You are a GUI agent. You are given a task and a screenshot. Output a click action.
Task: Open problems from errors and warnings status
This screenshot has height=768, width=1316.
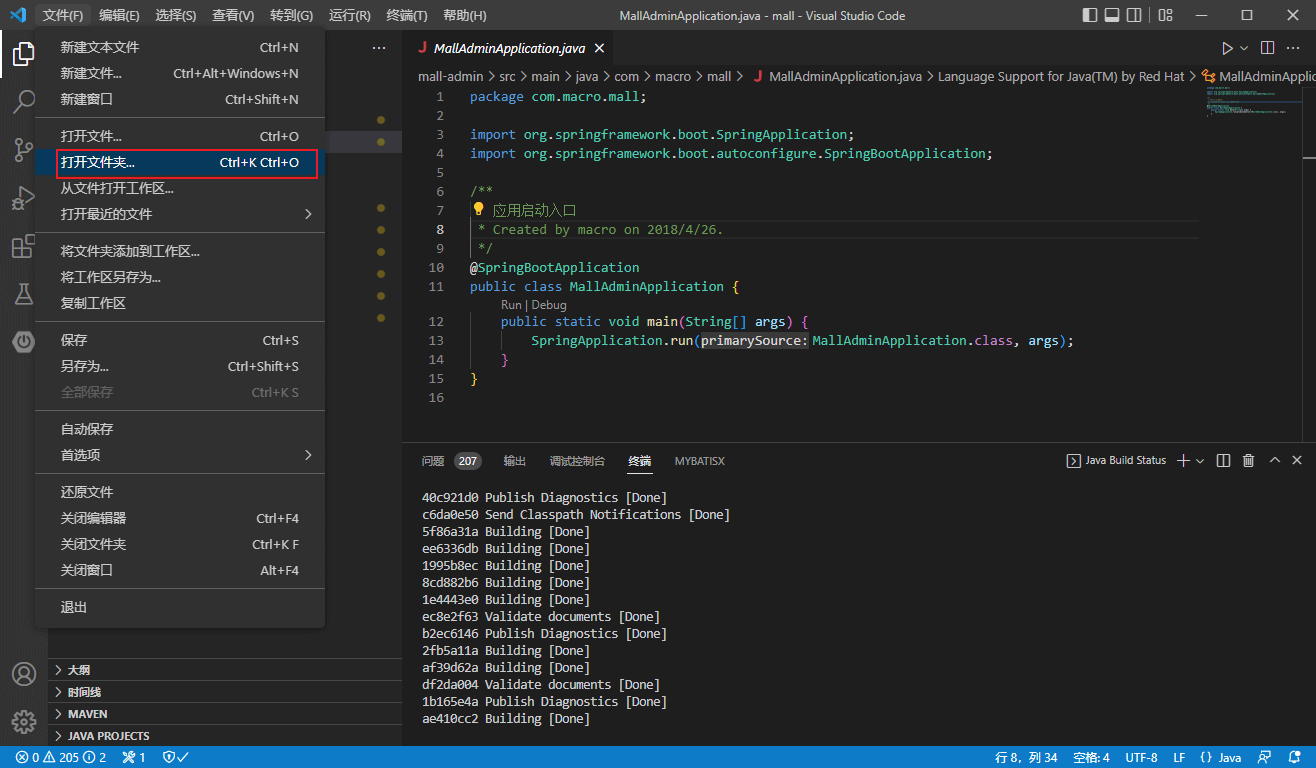click(61, 757)
